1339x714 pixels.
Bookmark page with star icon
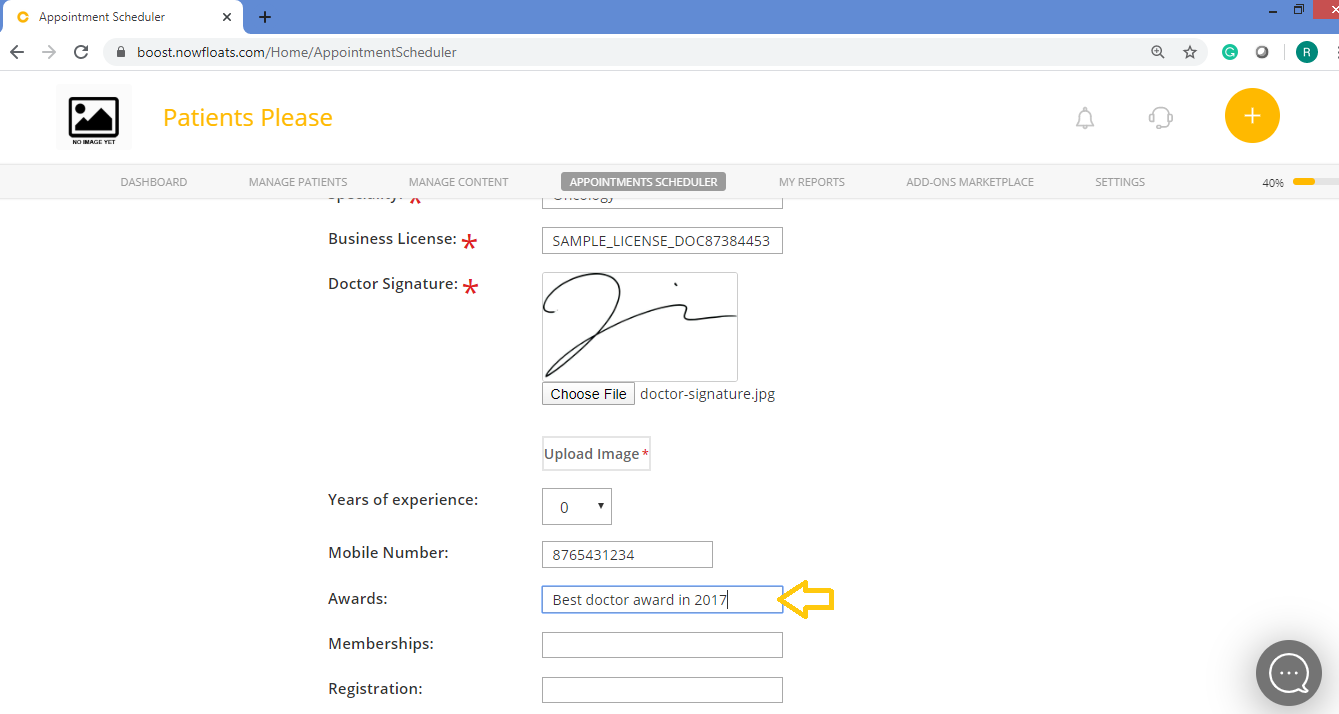(1190, 52)
